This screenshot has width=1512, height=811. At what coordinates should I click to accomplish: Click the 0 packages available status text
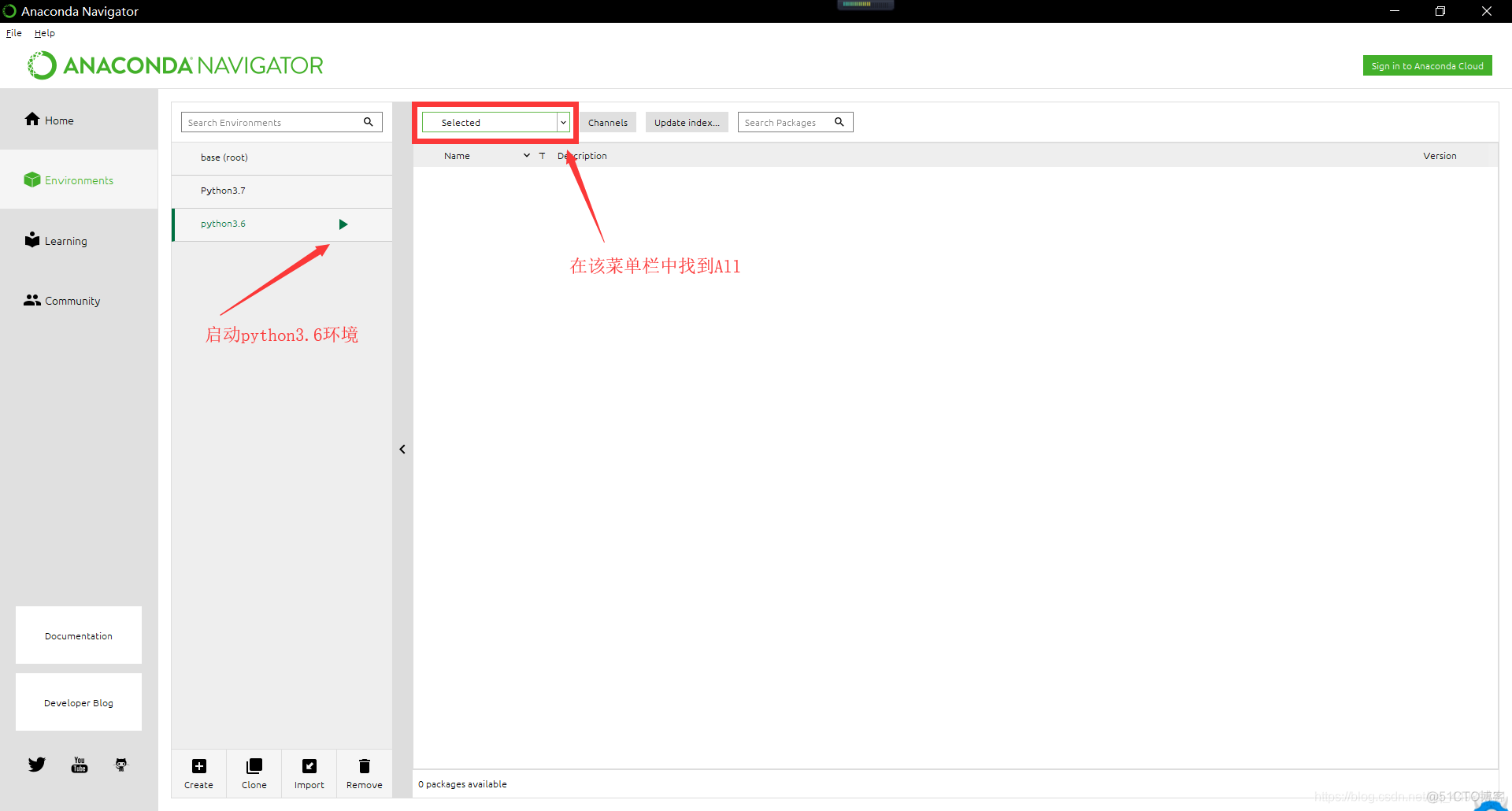(x=462, y=784)
